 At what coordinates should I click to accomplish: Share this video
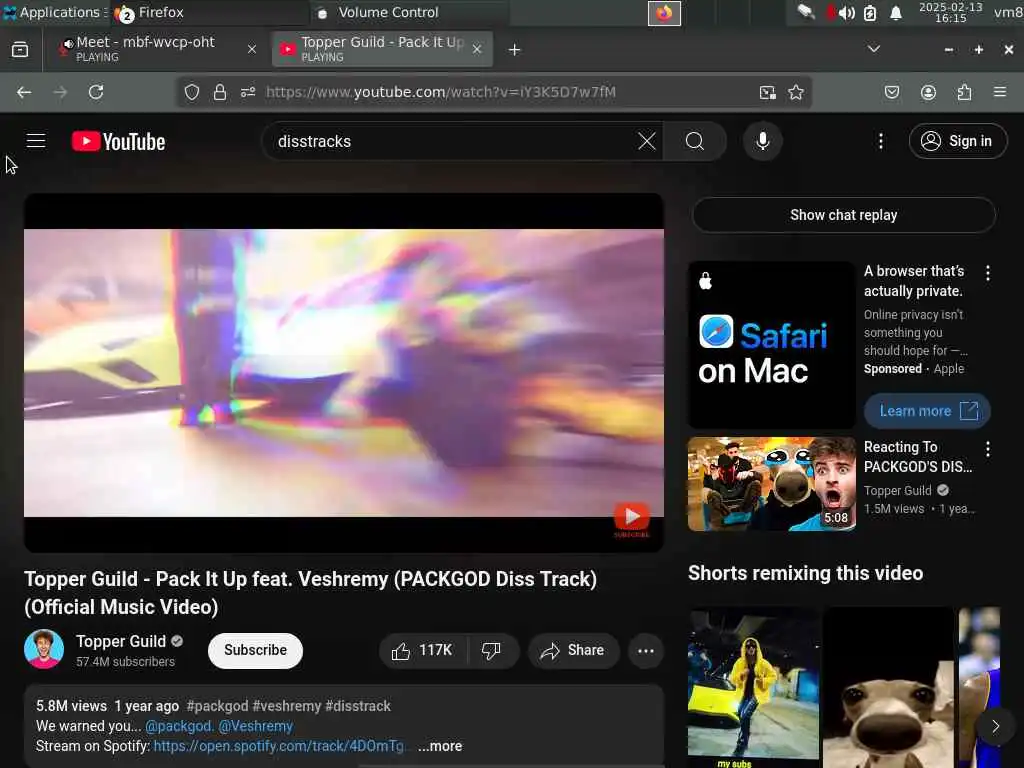[573, 650]
